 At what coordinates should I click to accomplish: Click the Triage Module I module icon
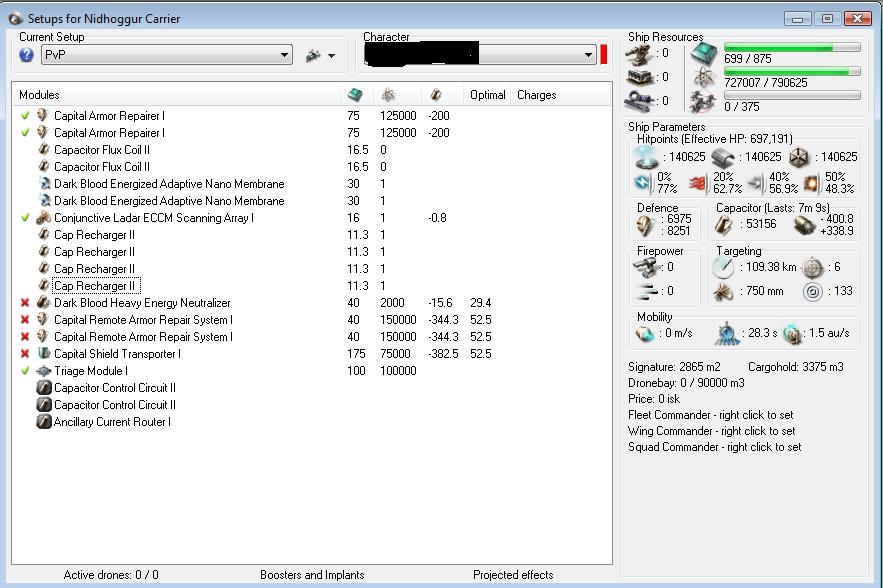tap(43, 371)
